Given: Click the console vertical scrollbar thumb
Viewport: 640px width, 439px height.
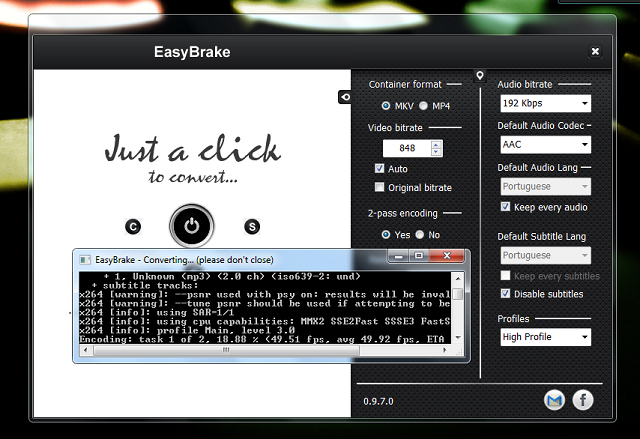Looking at the screenshot, I should (x=458, y=294).
